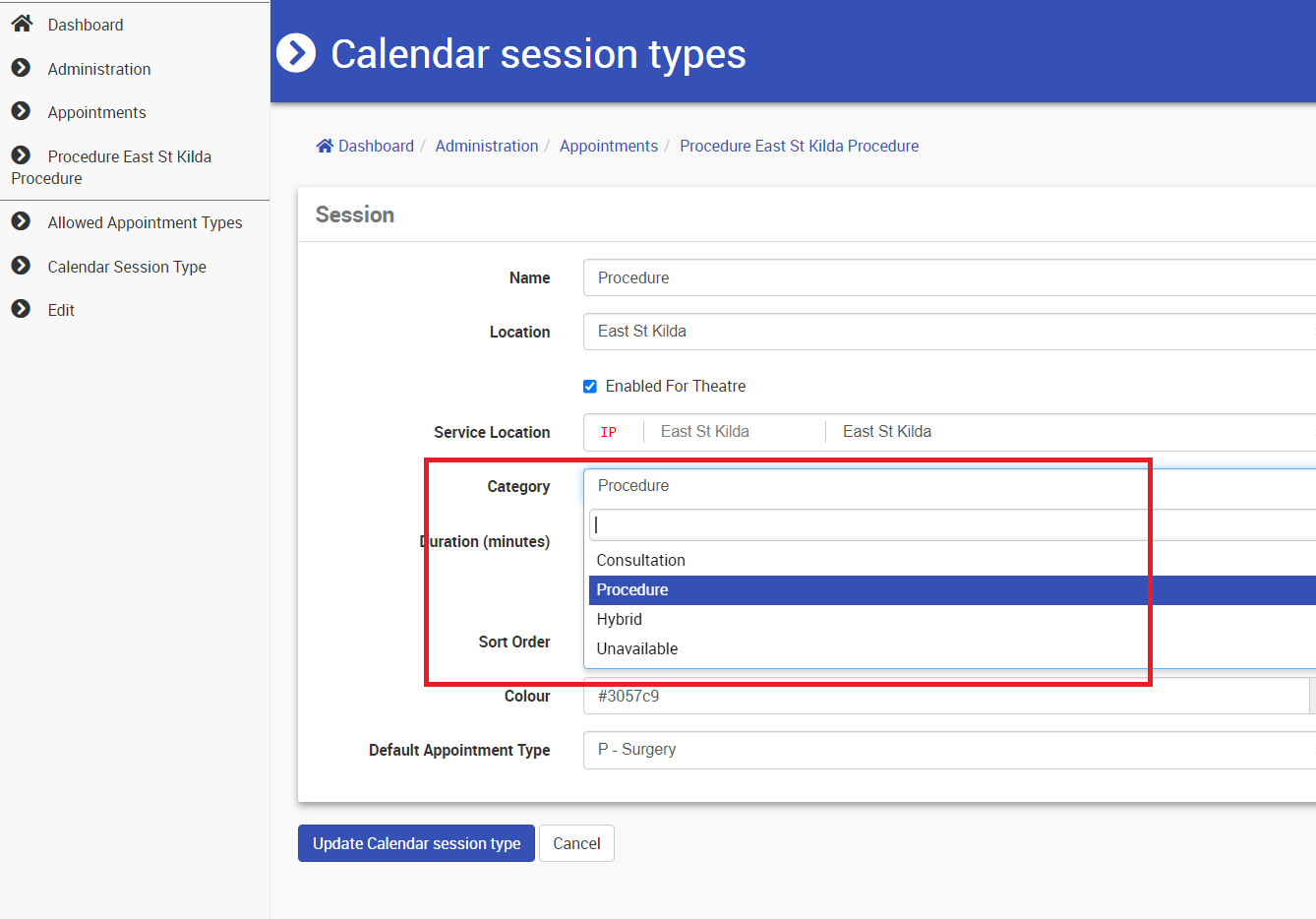This screenshot has width=1316, height=919.
Task: Click the arrow icon next to Administration
Action: (21, 68)
